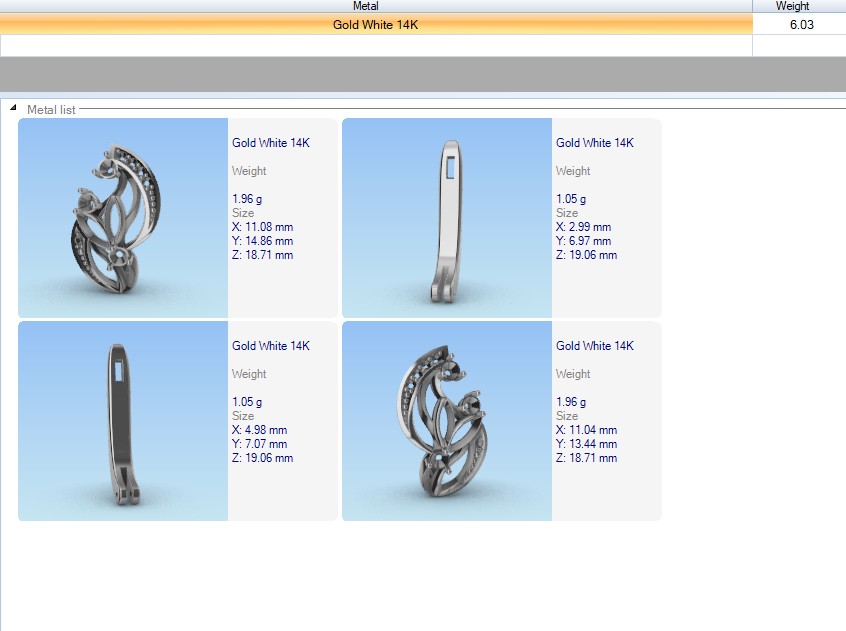
Task: Select the highlighted Gold White 14K row
Action: [x=375, y=24]
